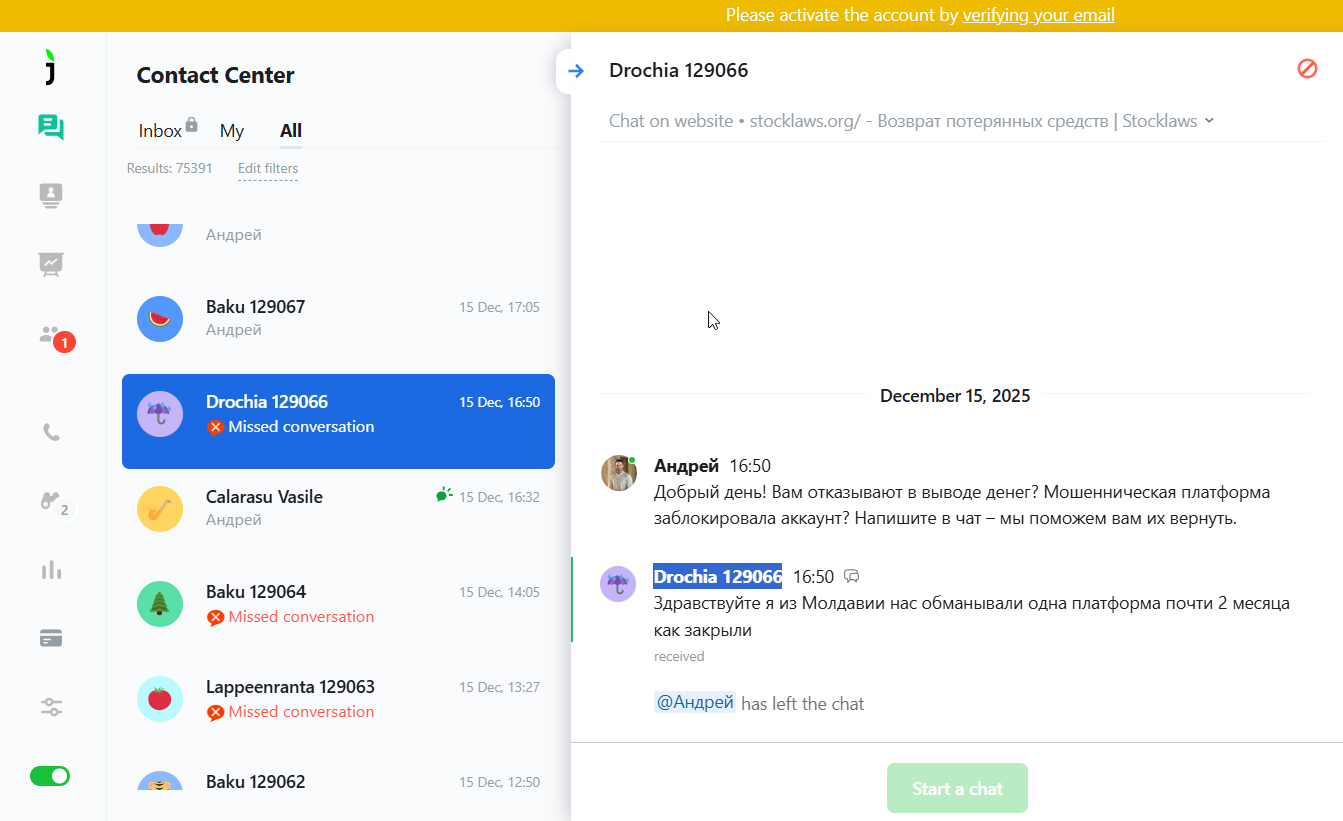This screenshot has height=821, width=1343.
Task: Click the visitor message starting with Здравствуйте
Action: [972, 617]
